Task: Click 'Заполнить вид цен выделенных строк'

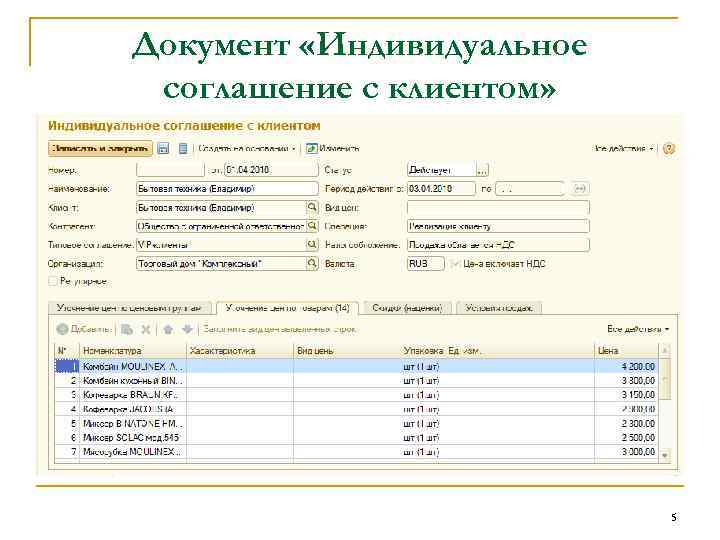Action: tap(280, 329)
